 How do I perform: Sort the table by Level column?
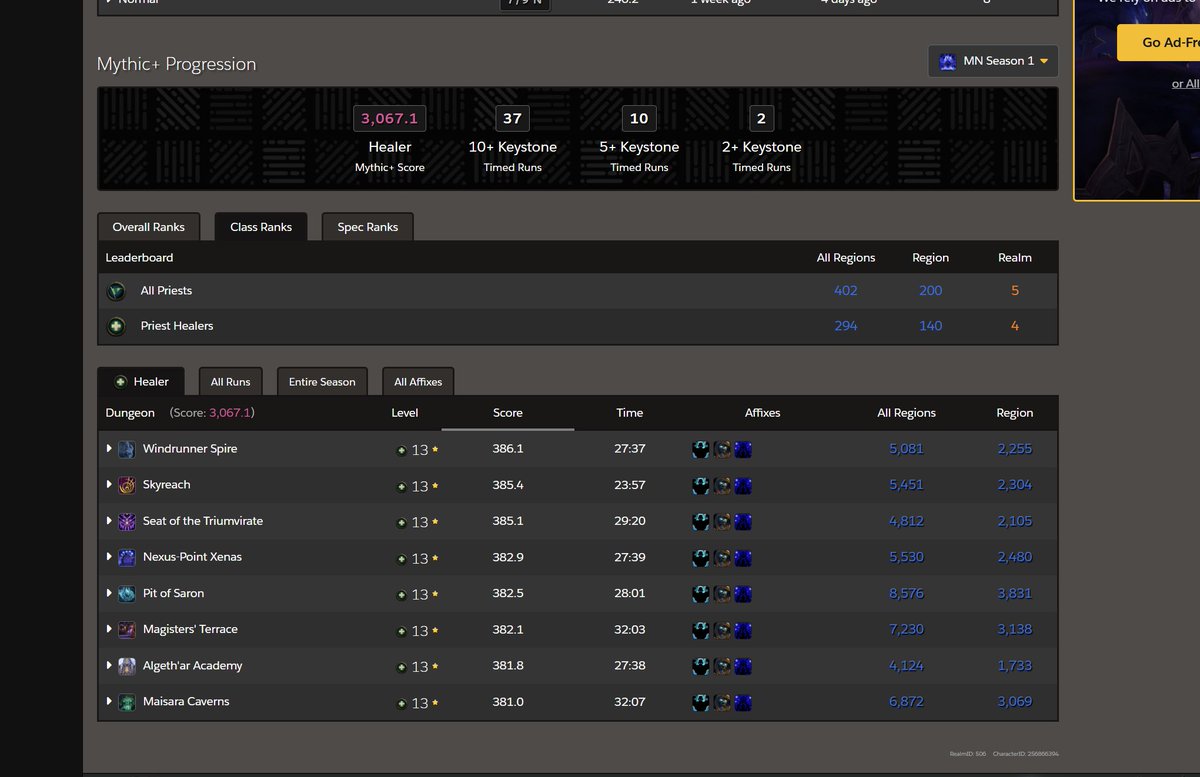pyautogui.click(x=405, y=413)
